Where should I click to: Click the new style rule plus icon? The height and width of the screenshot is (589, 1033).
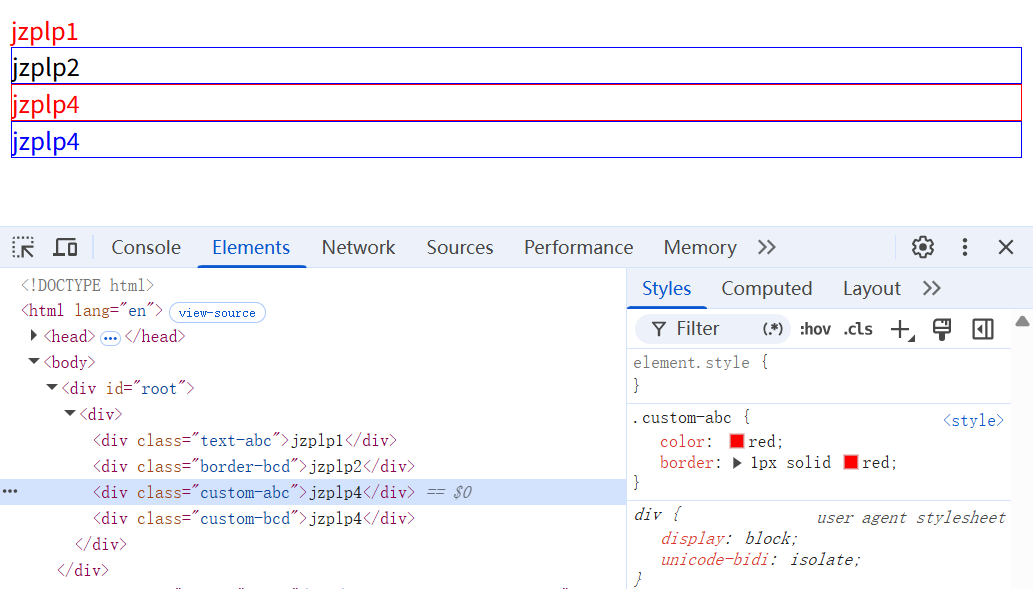pyautogui.click(x=902, y=329)
